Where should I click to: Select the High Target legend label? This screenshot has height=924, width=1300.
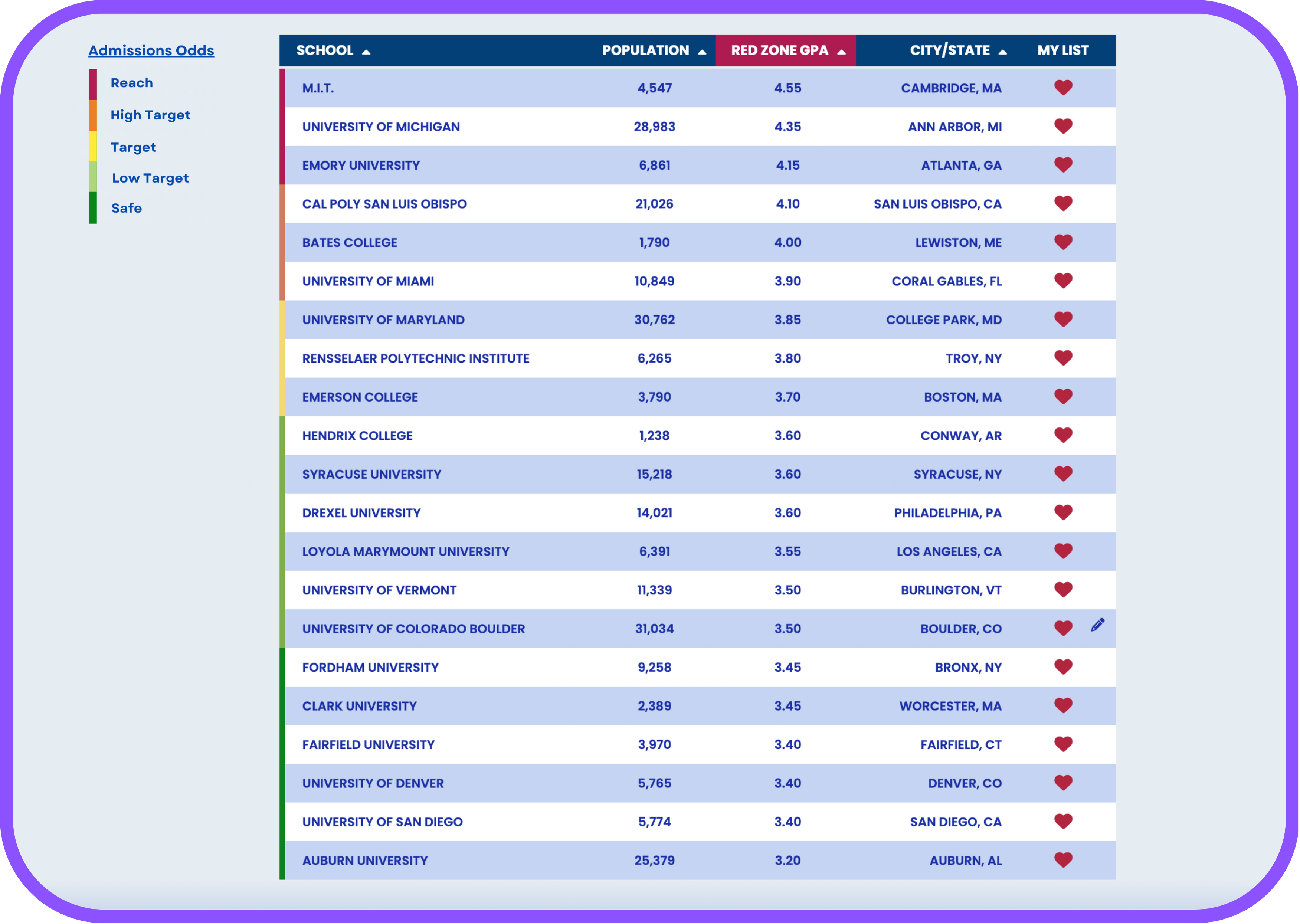tap(150, 115)
